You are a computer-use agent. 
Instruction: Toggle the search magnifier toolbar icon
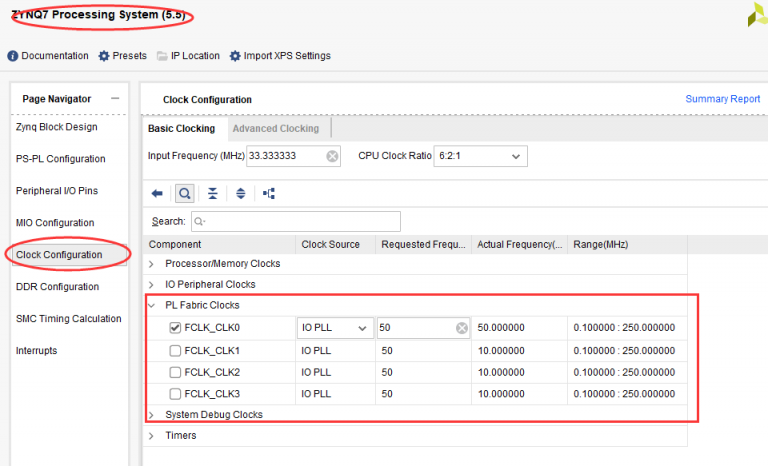[x=184, y=194]
